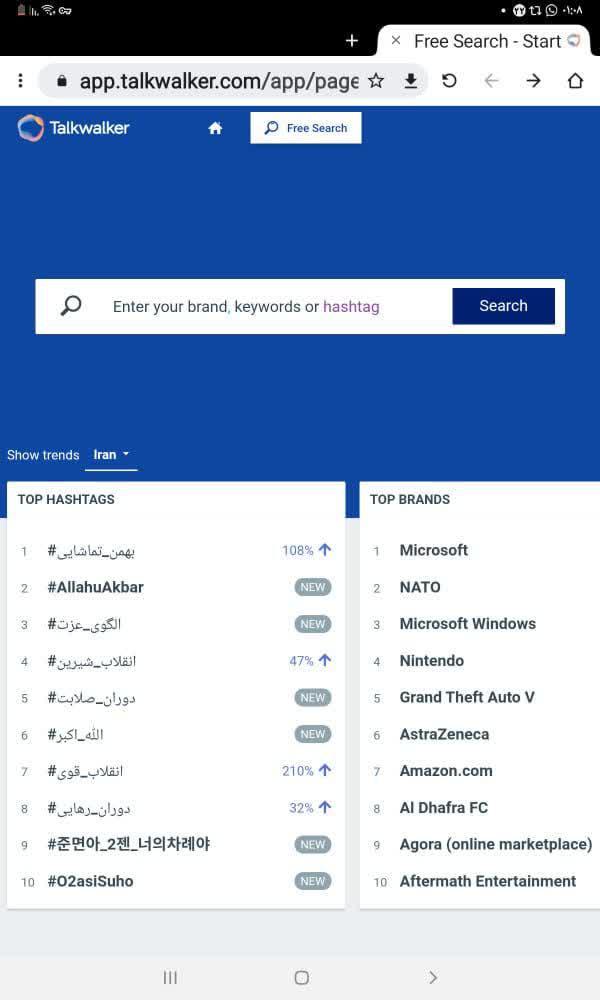Viewport: 600px width, 1000px height.
Task: Tap the download icon in address bar
Action: click(x=411, y=80)
